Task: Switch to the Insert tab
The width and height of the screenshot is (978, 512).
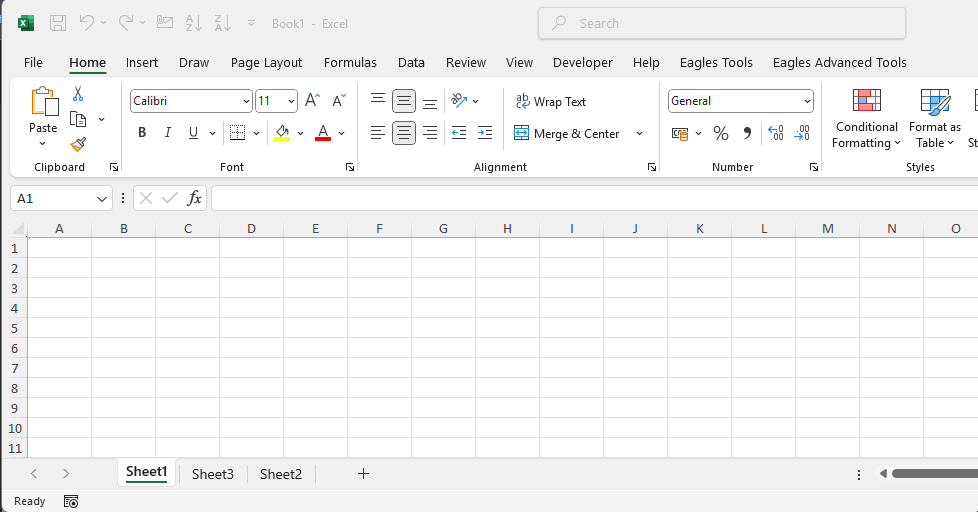Action: click(142, 62)
